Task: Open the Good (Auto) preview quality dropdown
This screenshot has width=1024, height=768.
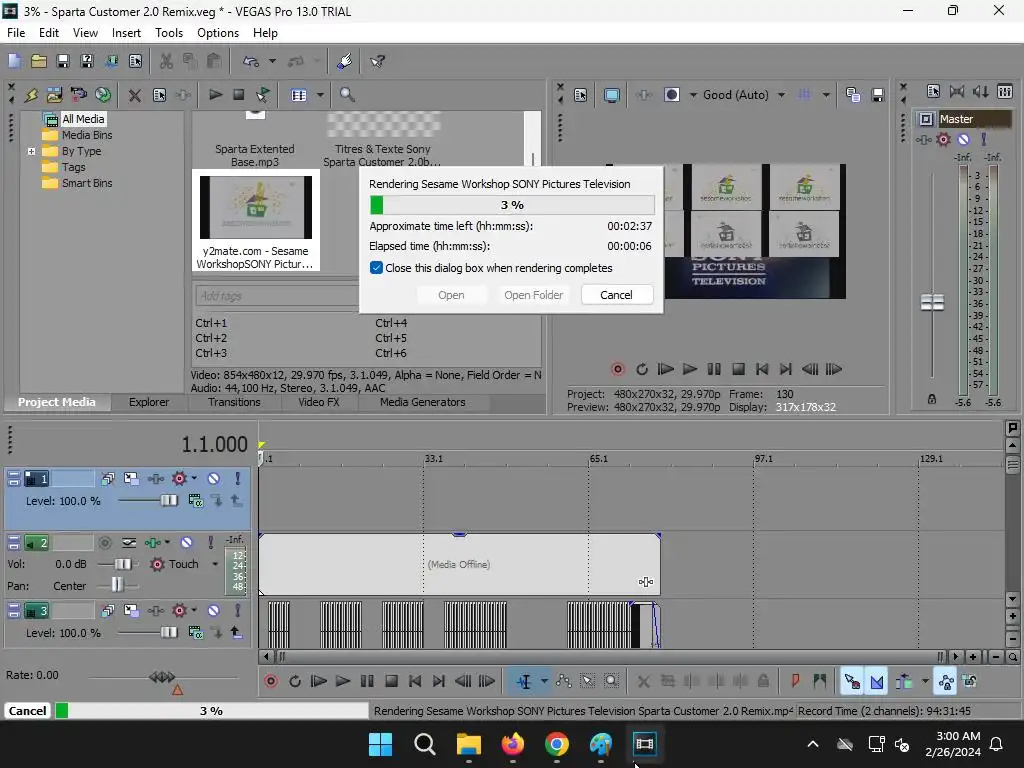Action: (782, 95)
